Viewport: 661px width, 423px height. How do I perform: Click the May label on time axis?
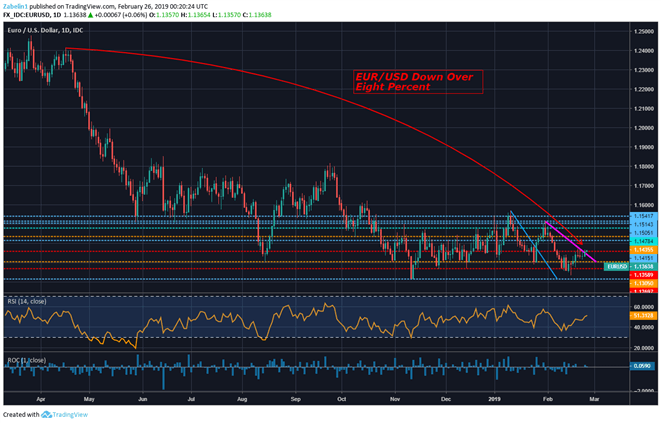(x=89, y=399)
